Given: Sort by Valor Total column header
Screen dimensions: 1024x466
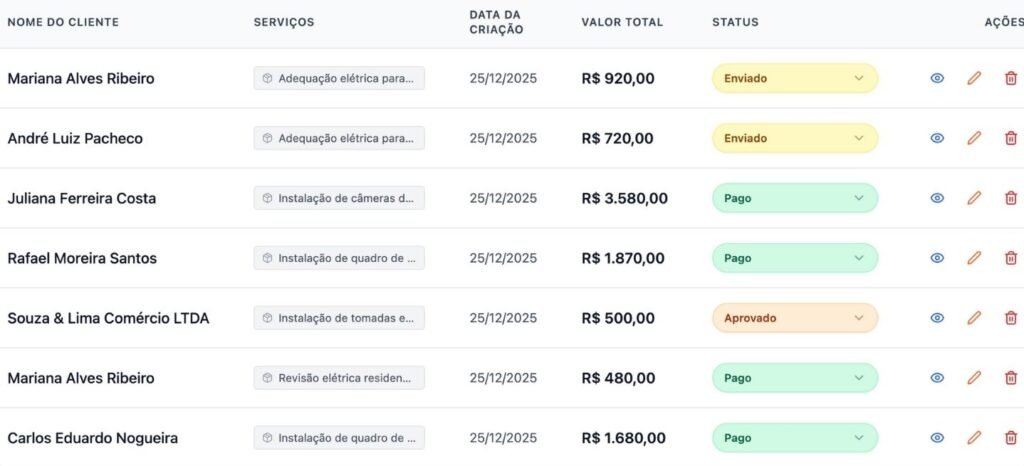Looking at the screenshot, I should [621, 22].
